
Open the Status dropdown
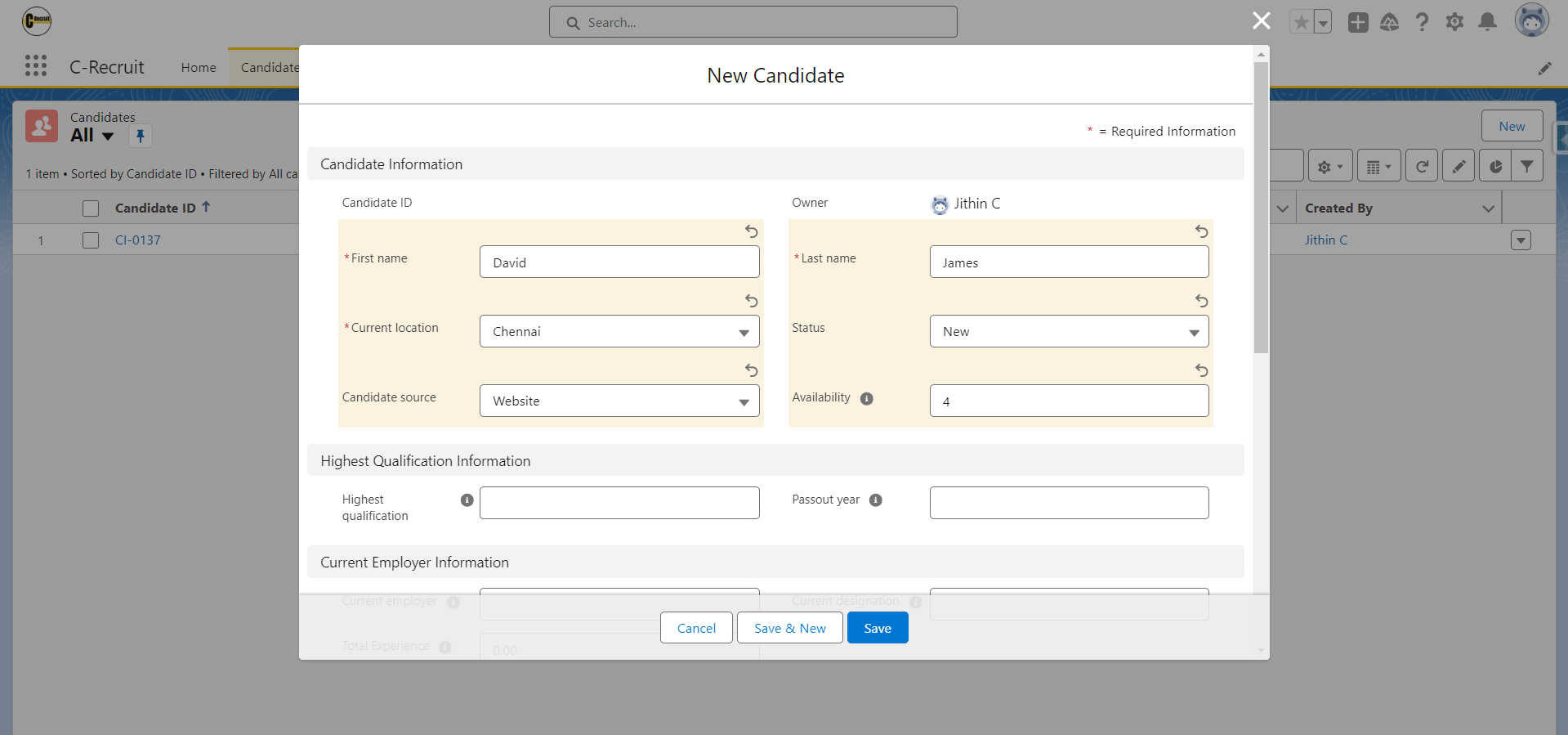(x=1069, y=331)
